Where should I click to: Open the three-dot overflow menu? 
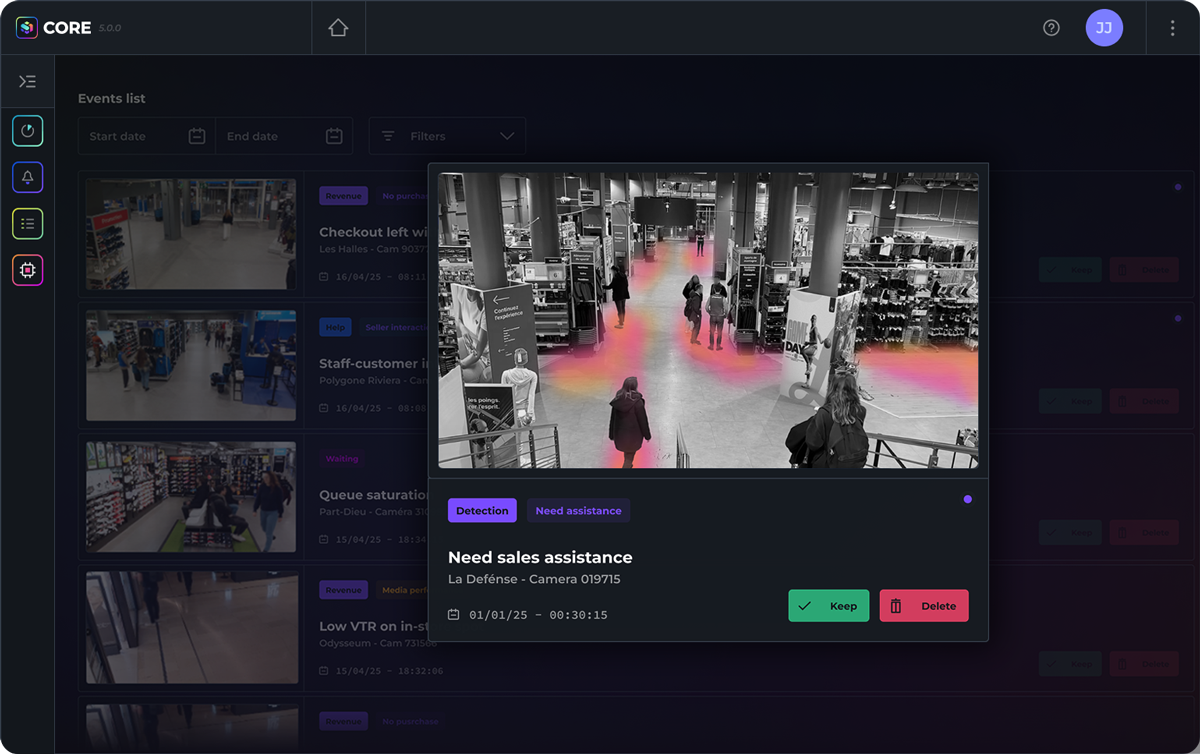[x=1172, y=27]
